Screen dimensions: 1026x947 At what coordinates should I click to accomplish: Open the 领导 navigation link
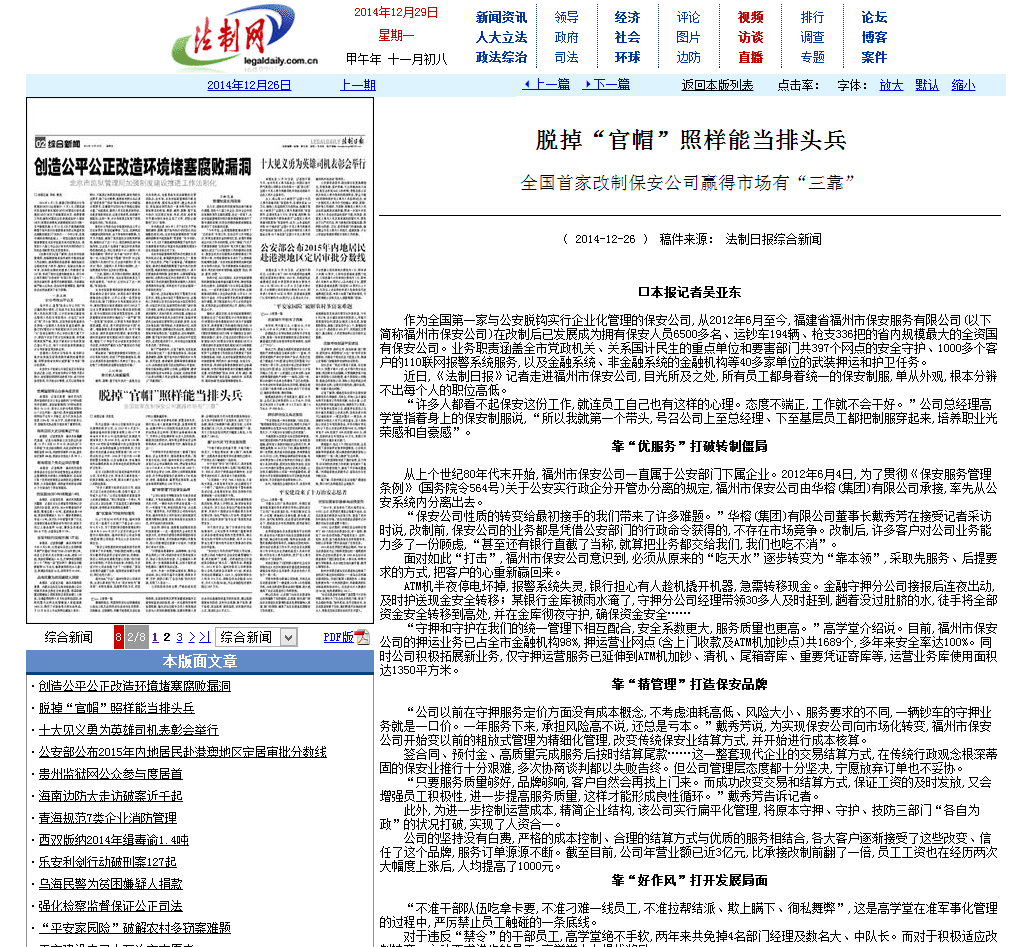pyautogui.click(x=566, y=18)
